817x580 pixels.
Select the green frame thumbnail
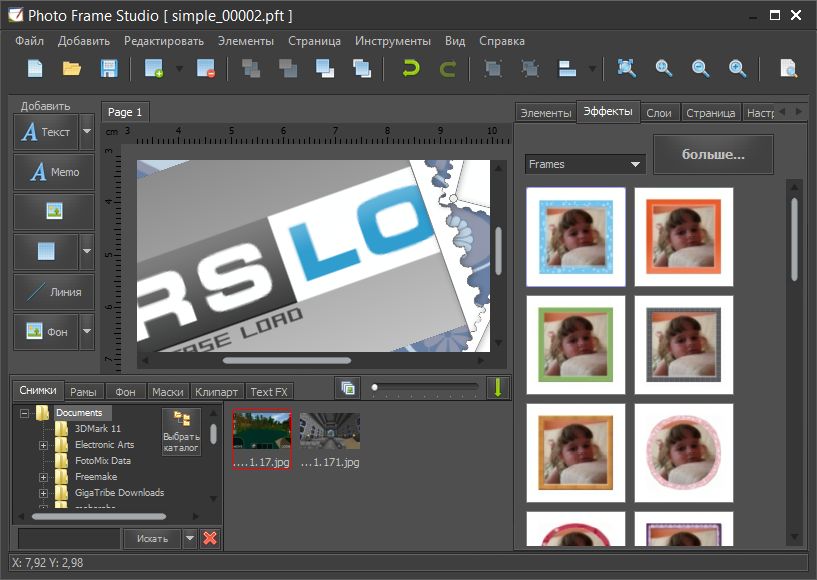(x=576, y=345)
